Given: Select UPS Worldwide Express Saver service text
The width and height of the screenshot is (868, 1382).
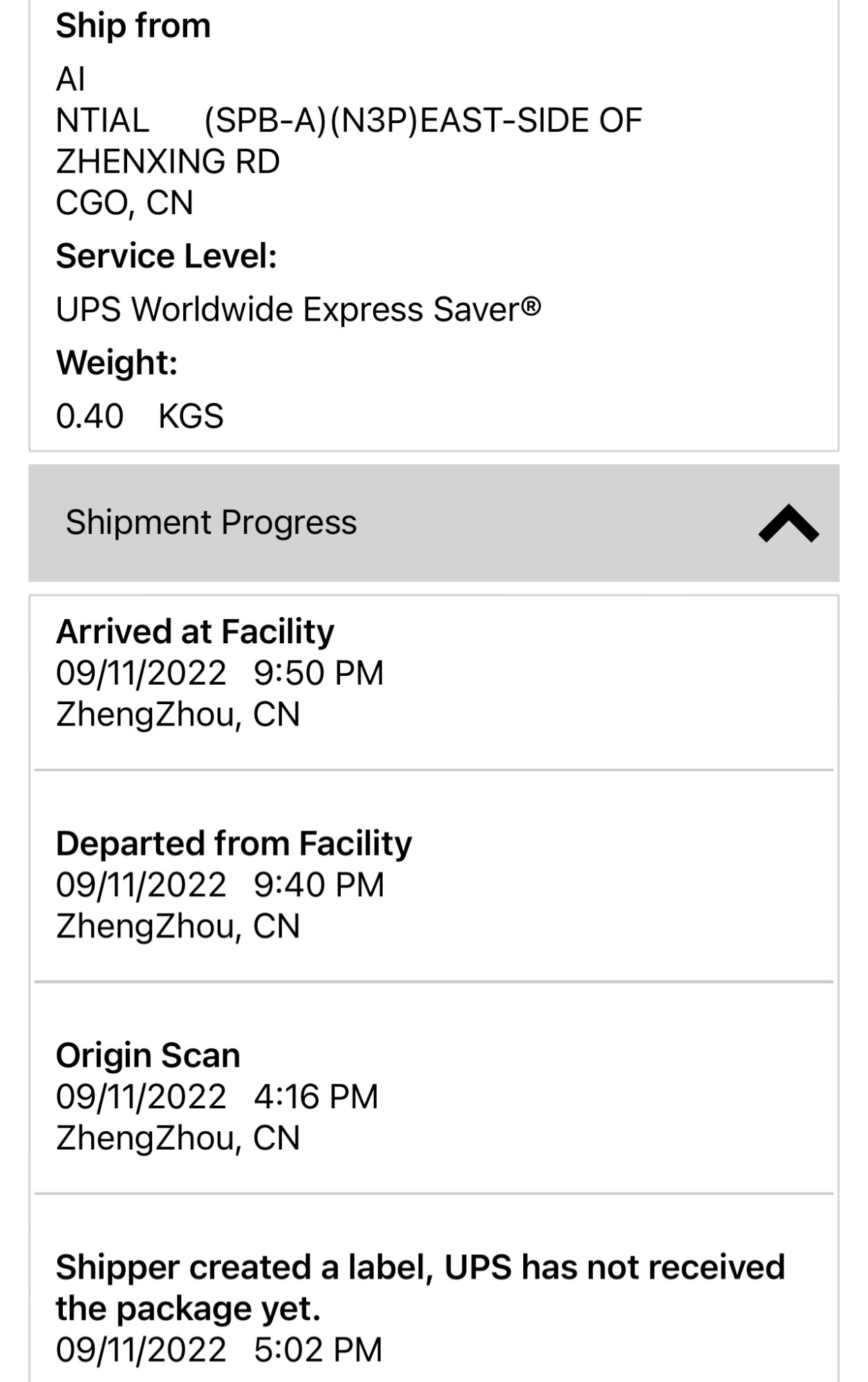Looking at the screenshot, I should (298, 310).
